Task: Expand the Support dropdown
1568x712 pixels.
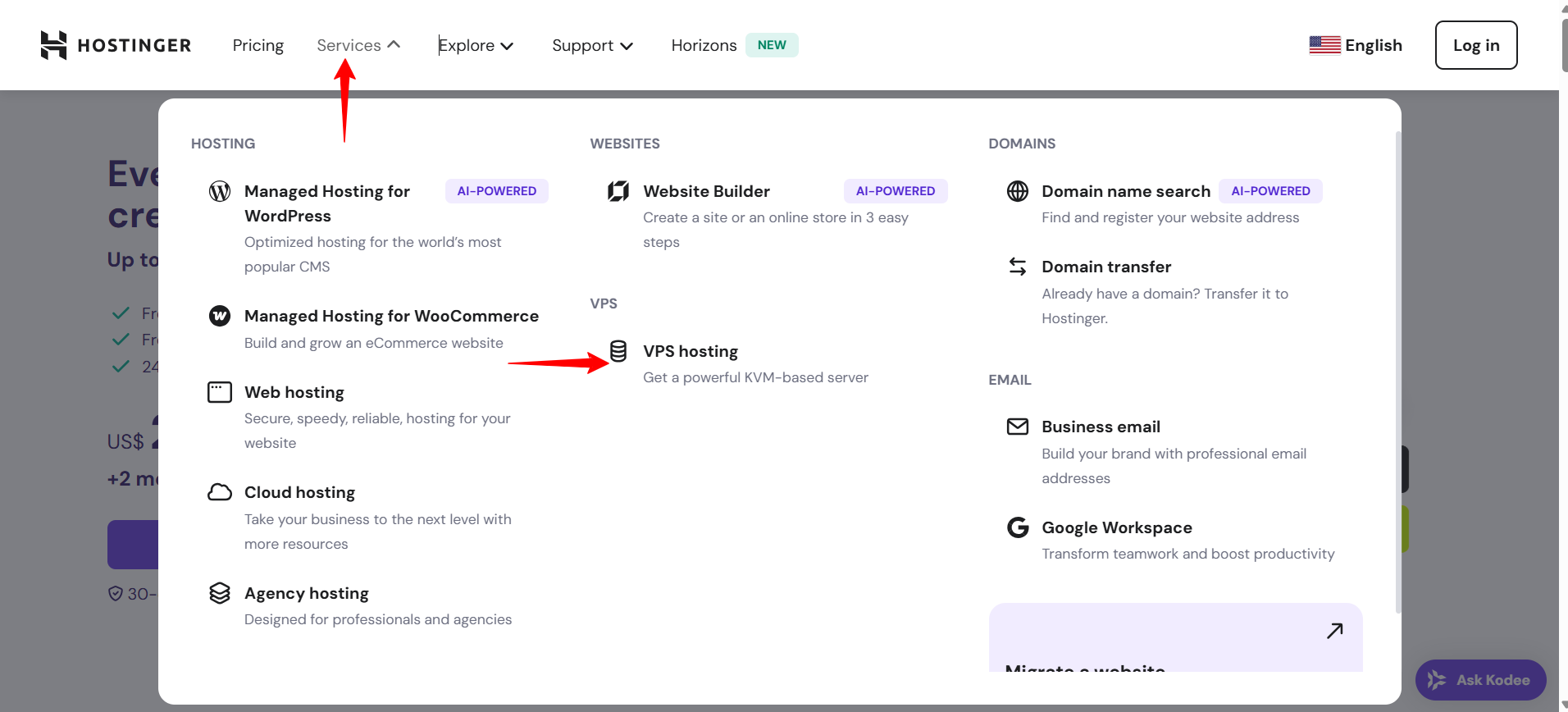Action: (592, 45)
